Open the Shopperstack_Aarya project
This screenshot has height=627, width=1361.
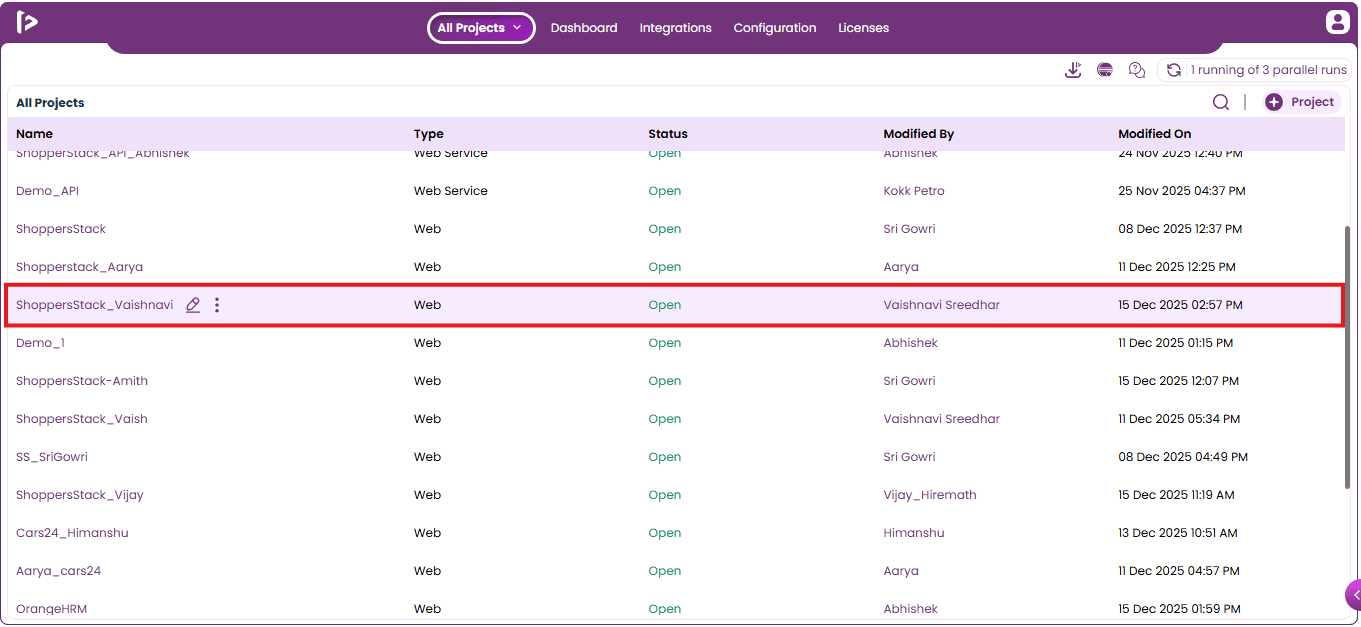coord(79,267)
